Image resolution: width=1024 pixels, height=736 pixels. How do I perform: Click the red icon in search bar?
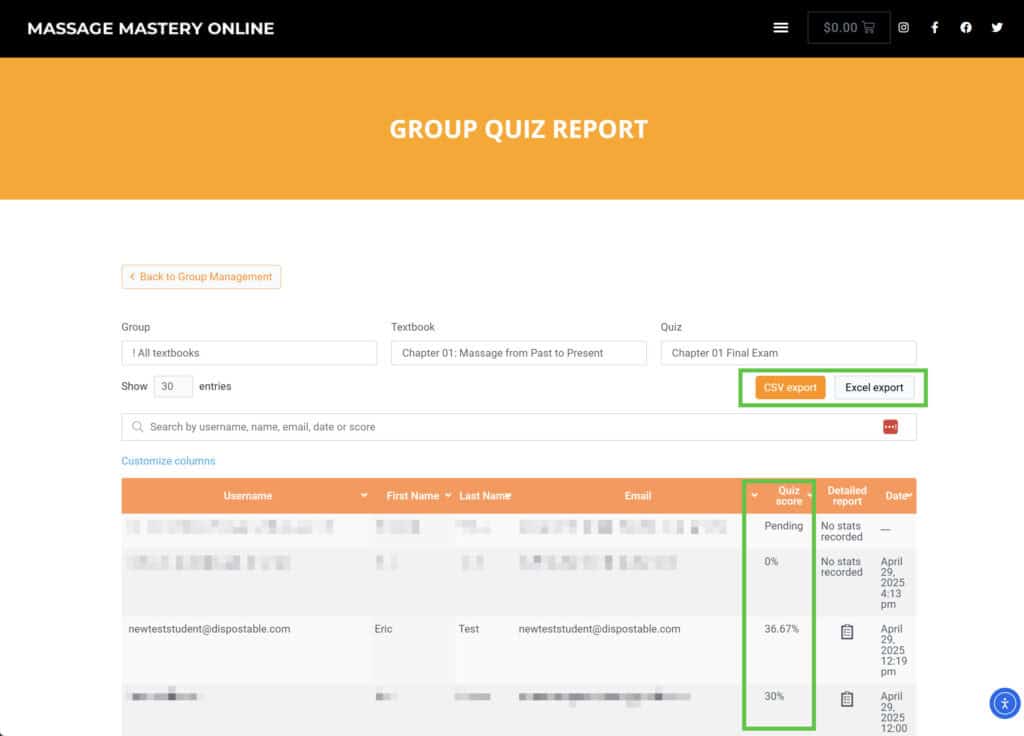click(x=890, y=427)
